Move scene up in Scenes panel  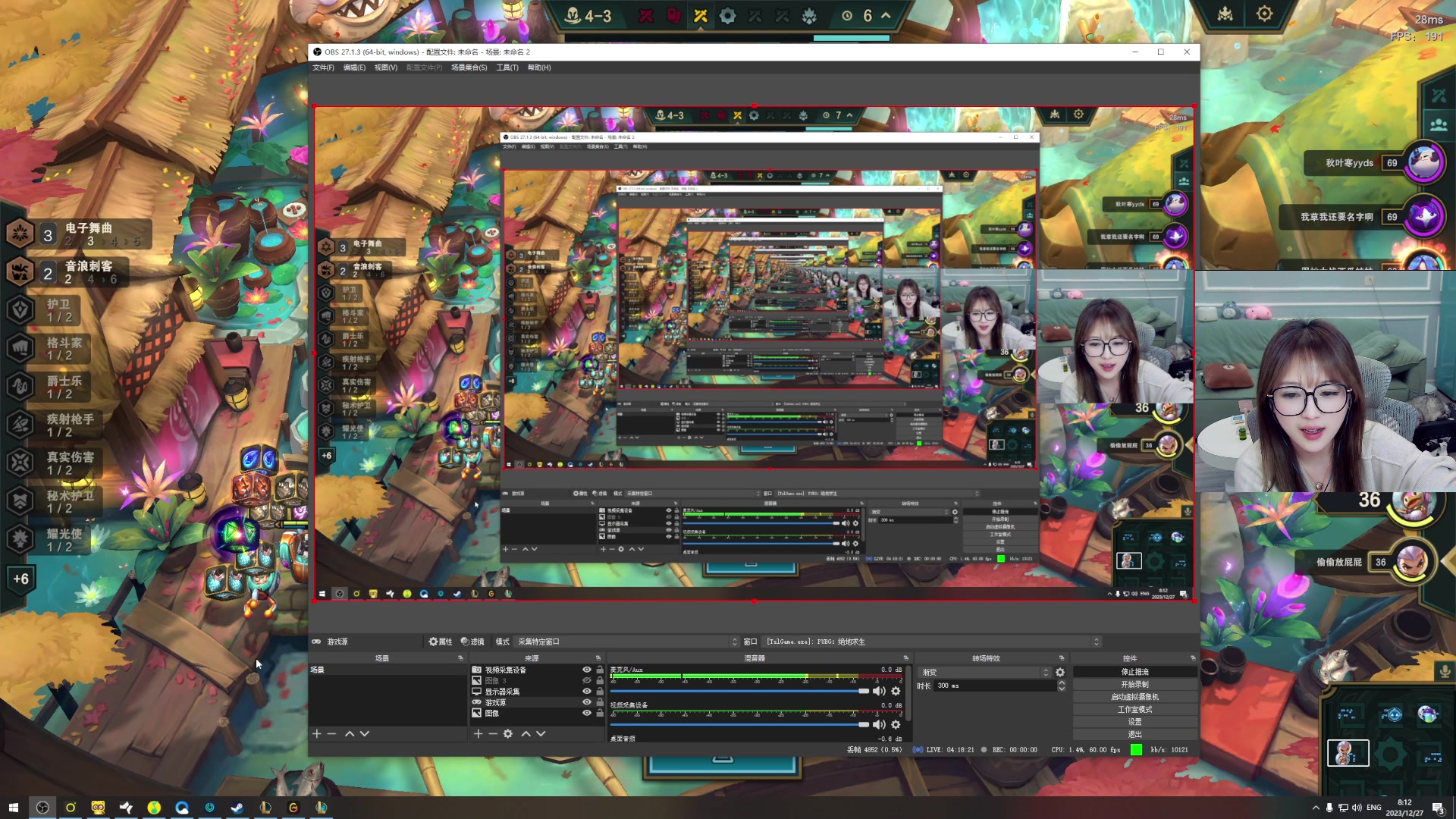click(350, 733)
